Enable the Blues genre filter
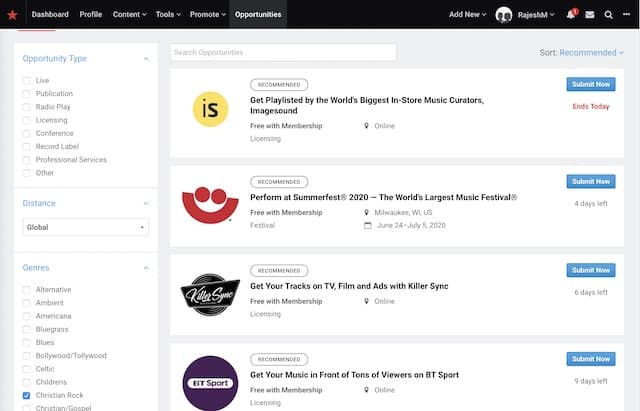This screenshot has height=411, width=640. point(27,342)
